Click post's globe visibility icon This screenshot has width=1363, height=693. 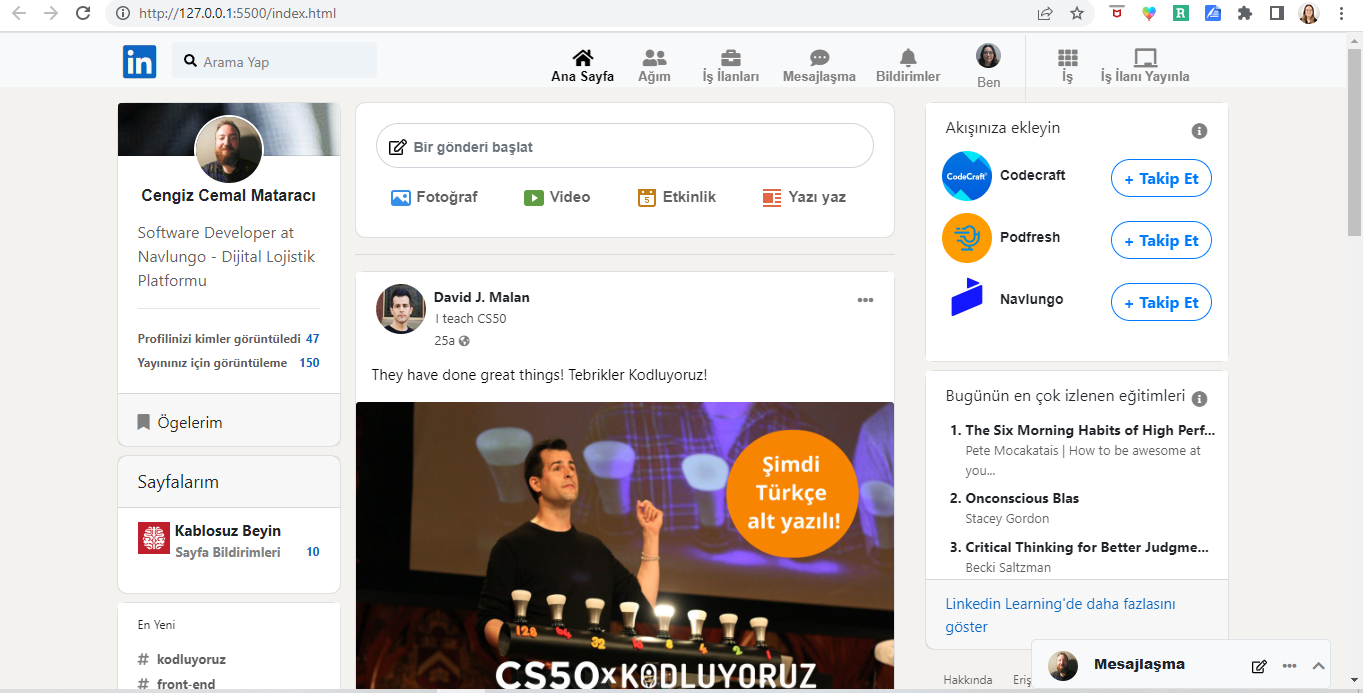[464, 341]
